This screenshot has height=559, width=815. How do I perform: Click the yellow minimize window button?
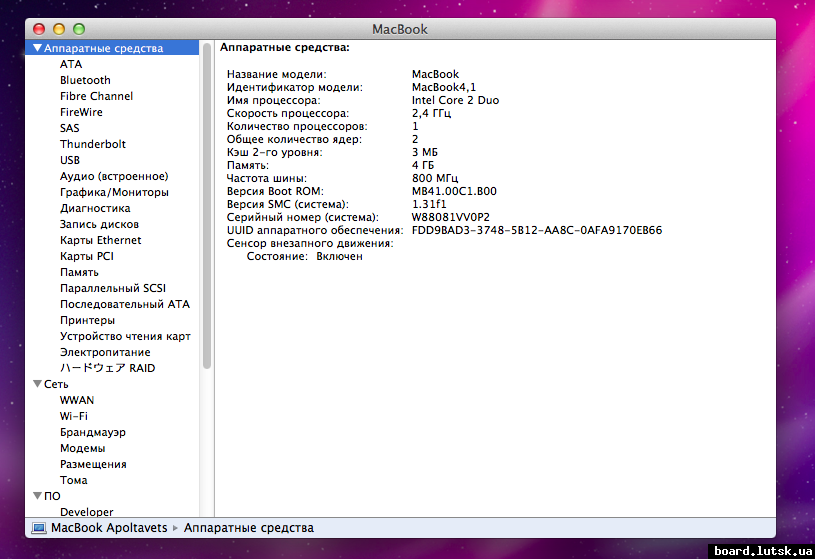click(59, 30)
